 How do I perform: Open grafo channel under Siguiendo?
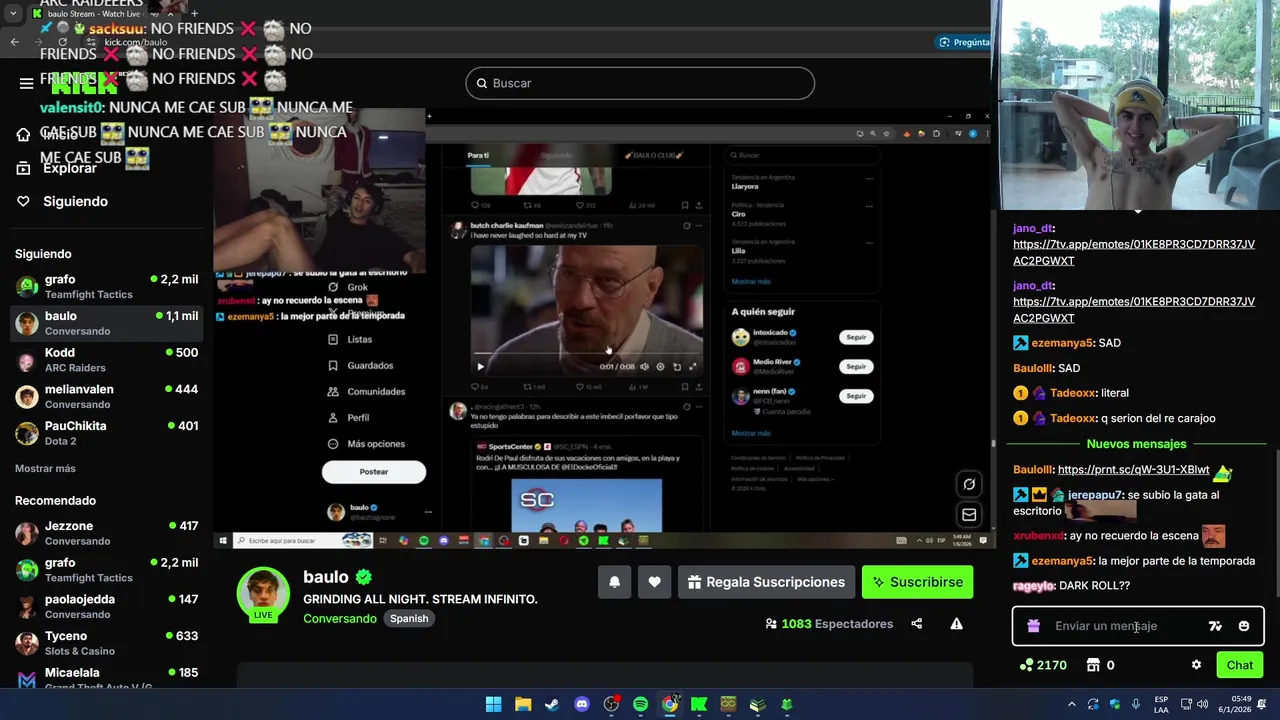tap(106, 286)
